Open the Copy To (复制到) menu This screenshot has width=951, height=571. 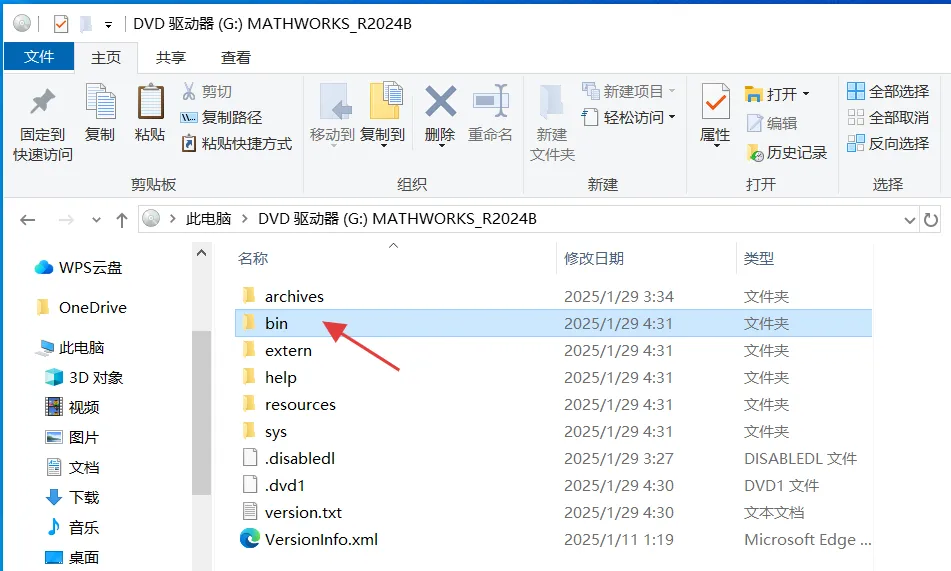point(383,115)
